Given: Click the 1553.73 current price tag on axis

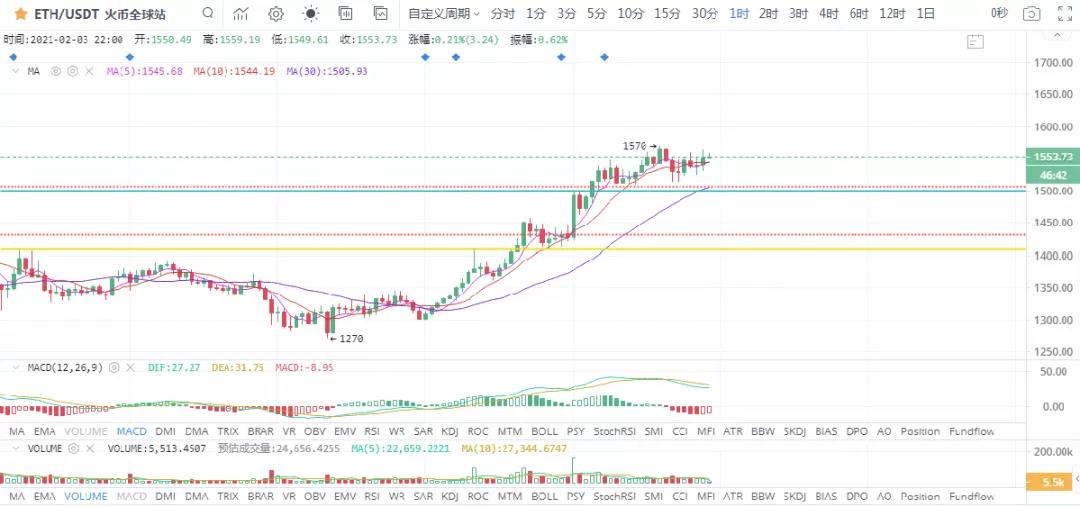Looking at the screenshot, I should 1052,157.
